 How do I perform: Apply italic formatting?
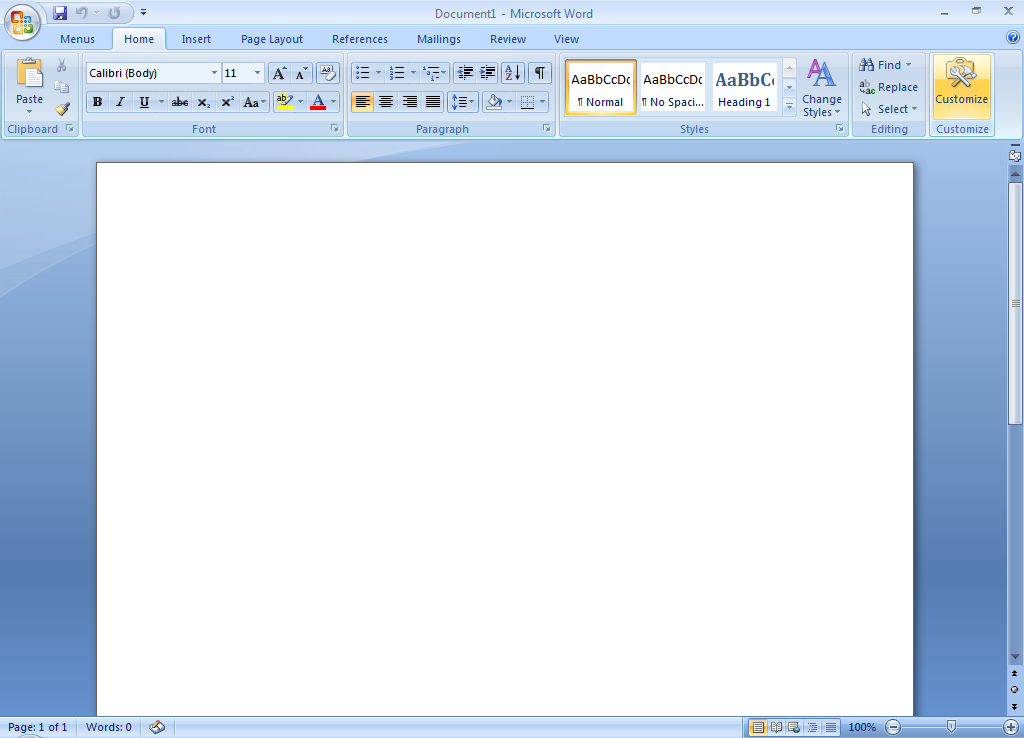click(x=120, y=101)
